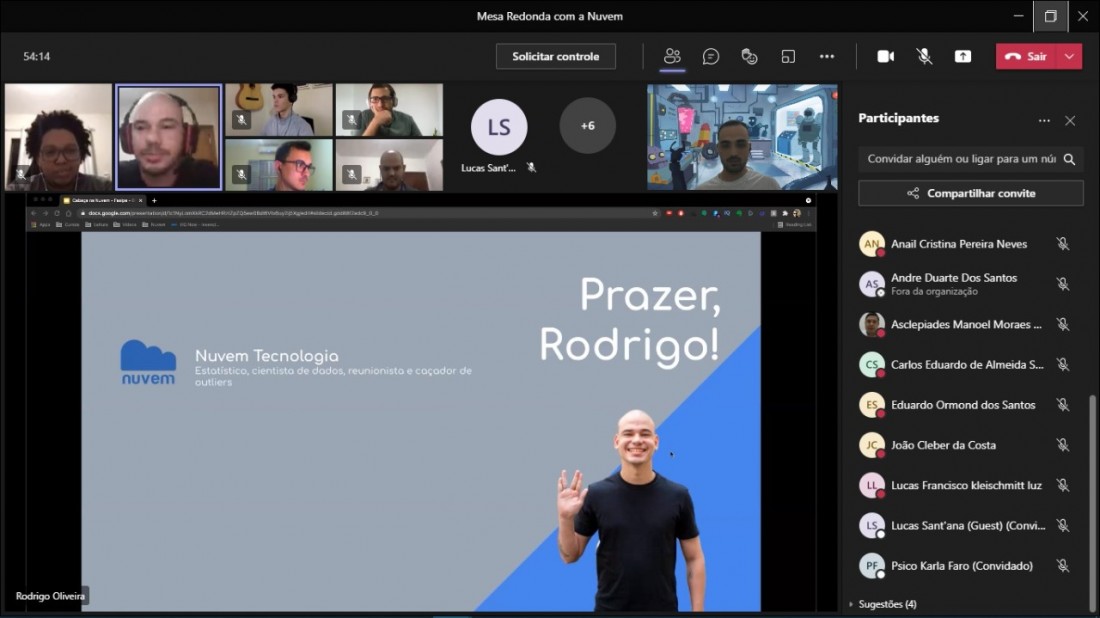Click the Compartilhar convite button

(971, 193)
